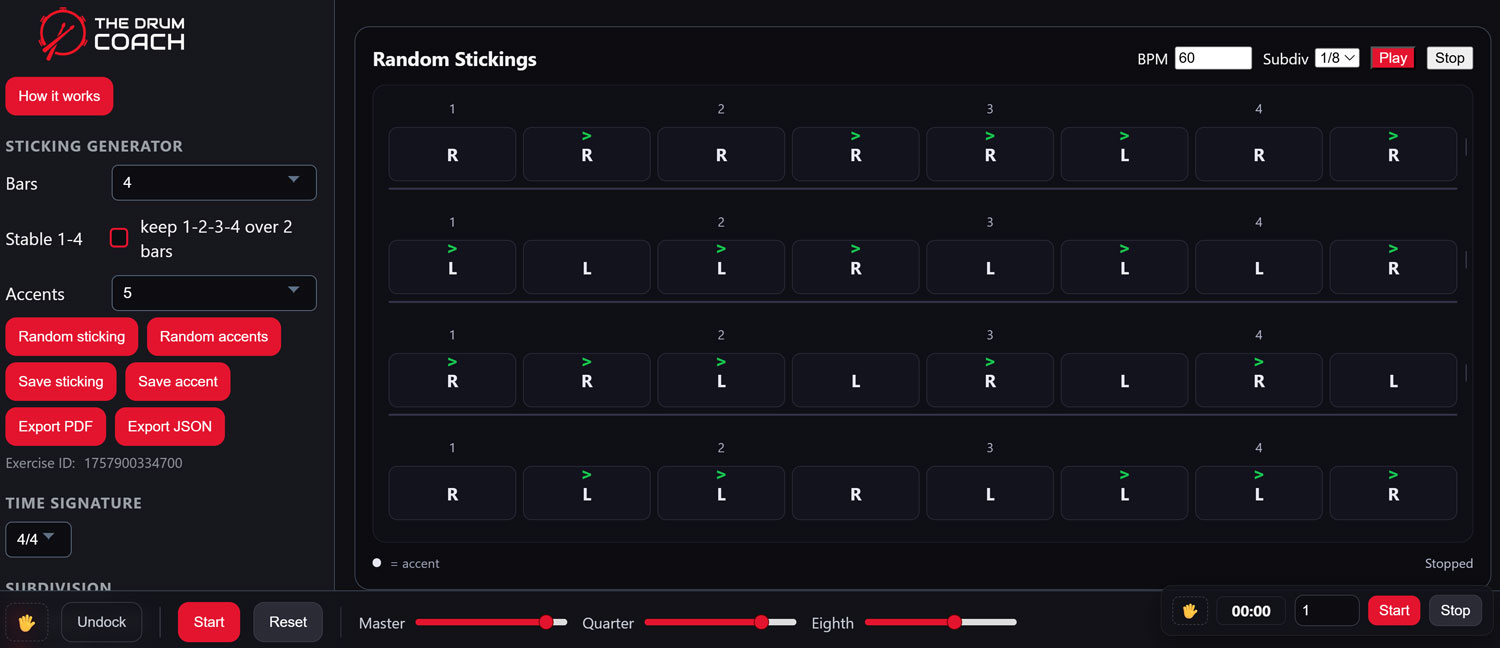Open the Bars dropdown

213,183
